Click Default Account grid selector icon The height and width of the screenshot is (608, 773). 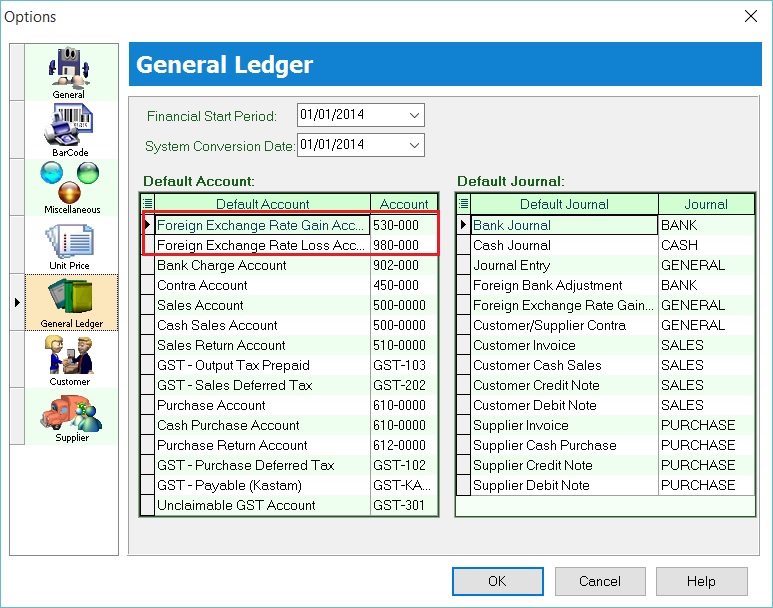(x=148, y=204)
